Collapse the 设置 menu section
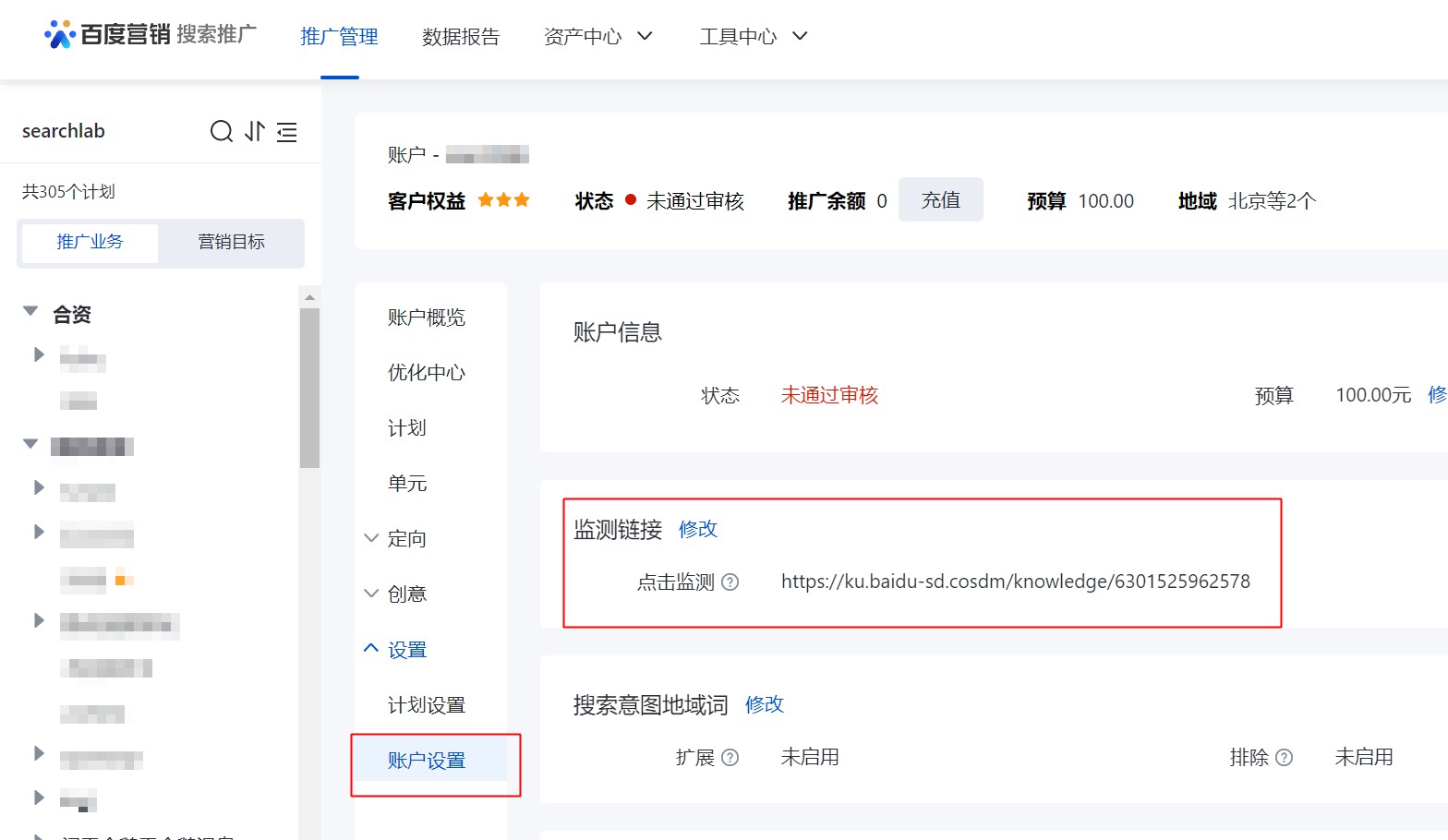1448x840 pixels. click(x=371, y=649)
